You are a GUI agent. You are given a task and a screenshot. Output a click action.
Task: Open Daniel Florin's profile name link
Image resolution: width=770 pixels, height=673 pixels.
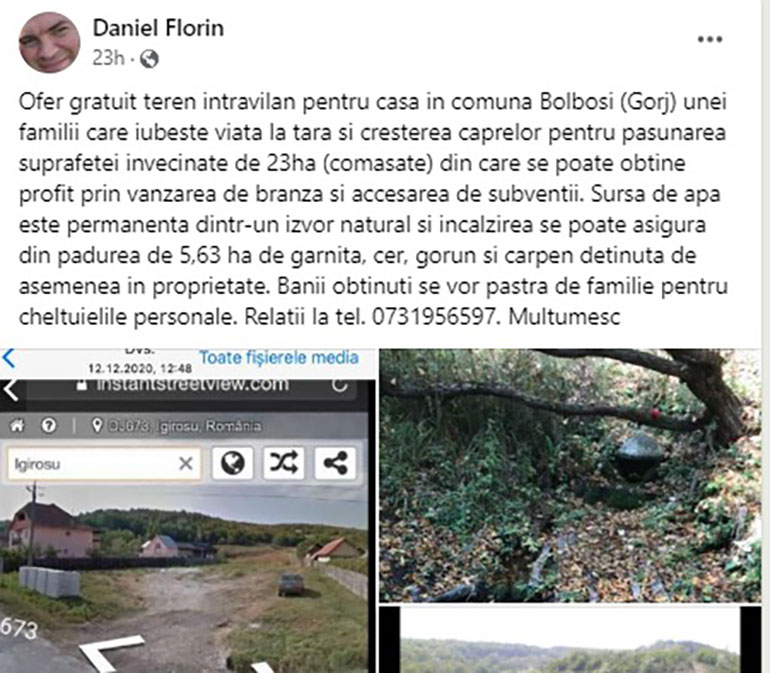point(158,28)
